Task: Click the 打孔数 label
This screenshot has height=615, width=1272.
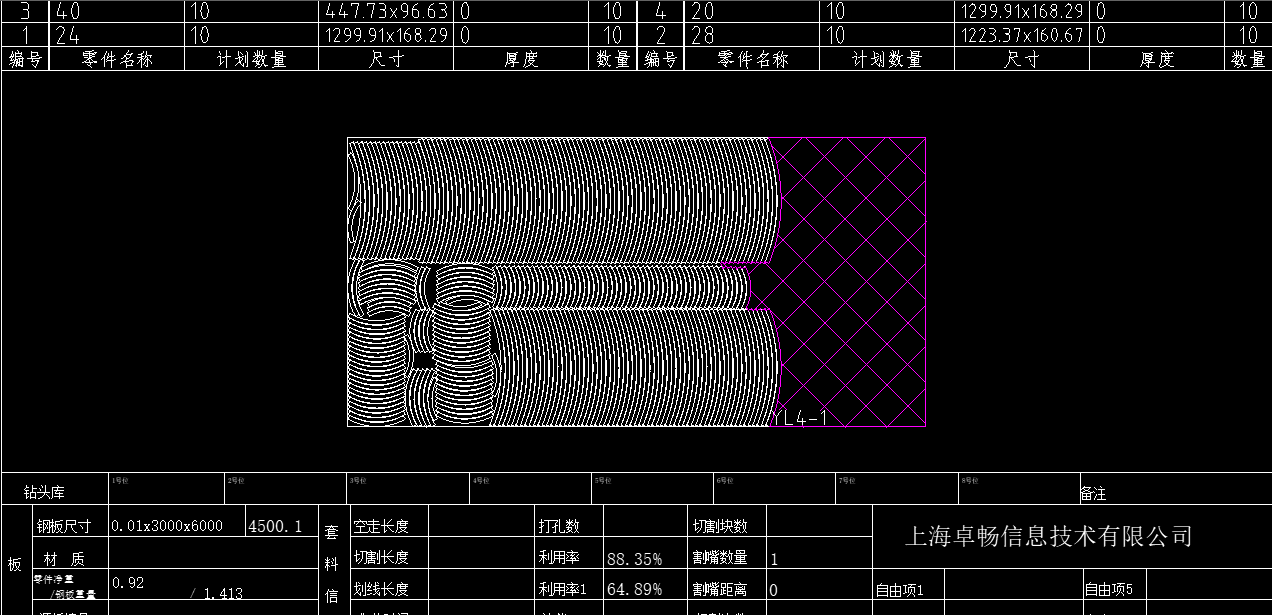Action: 559,526
